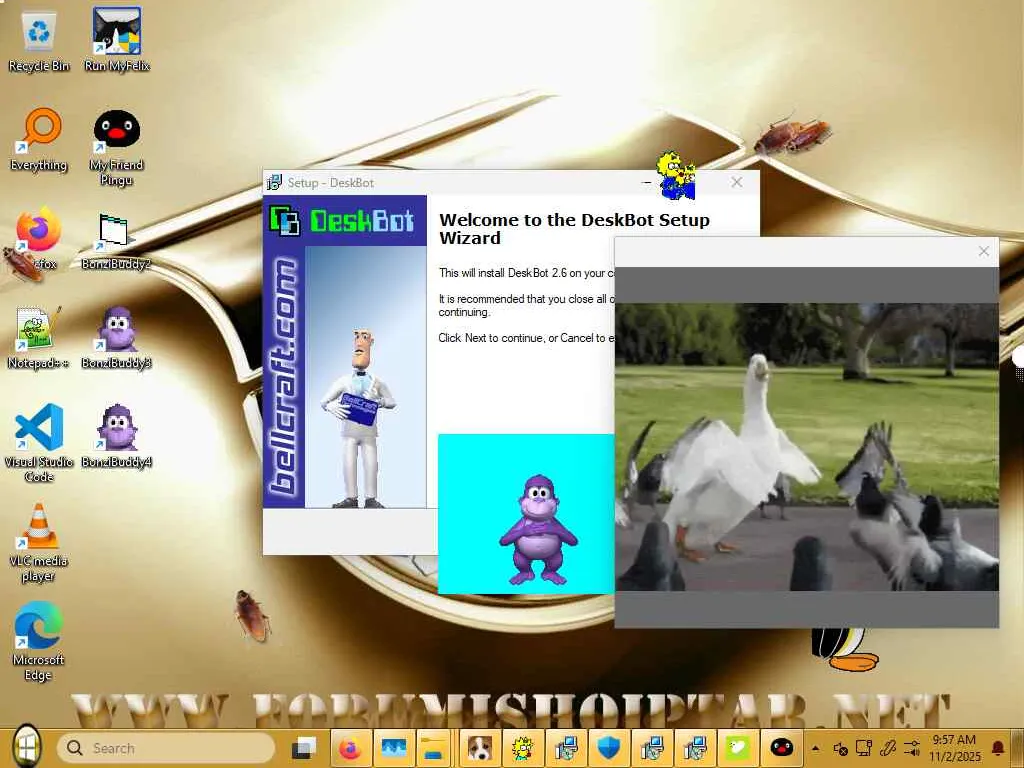The width and height of the screenshot is (1024, 768).
Task: Launch Firefox from the desktop
Action: [39, 238]
